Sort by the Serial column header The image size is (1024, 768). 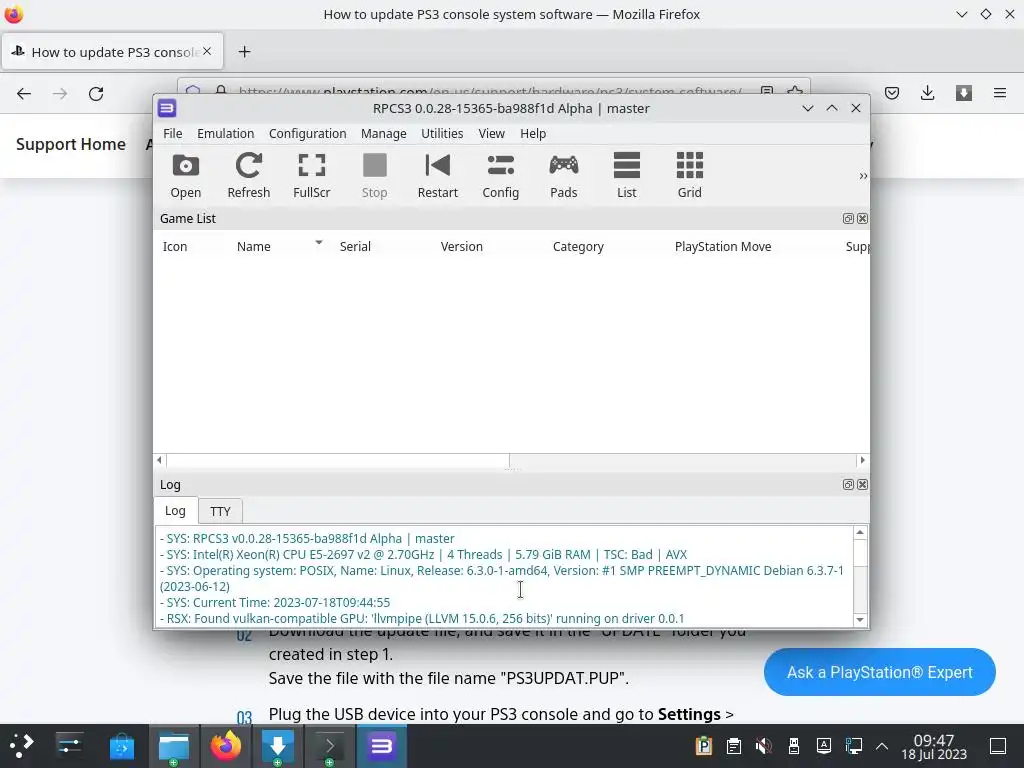[355, 246]
